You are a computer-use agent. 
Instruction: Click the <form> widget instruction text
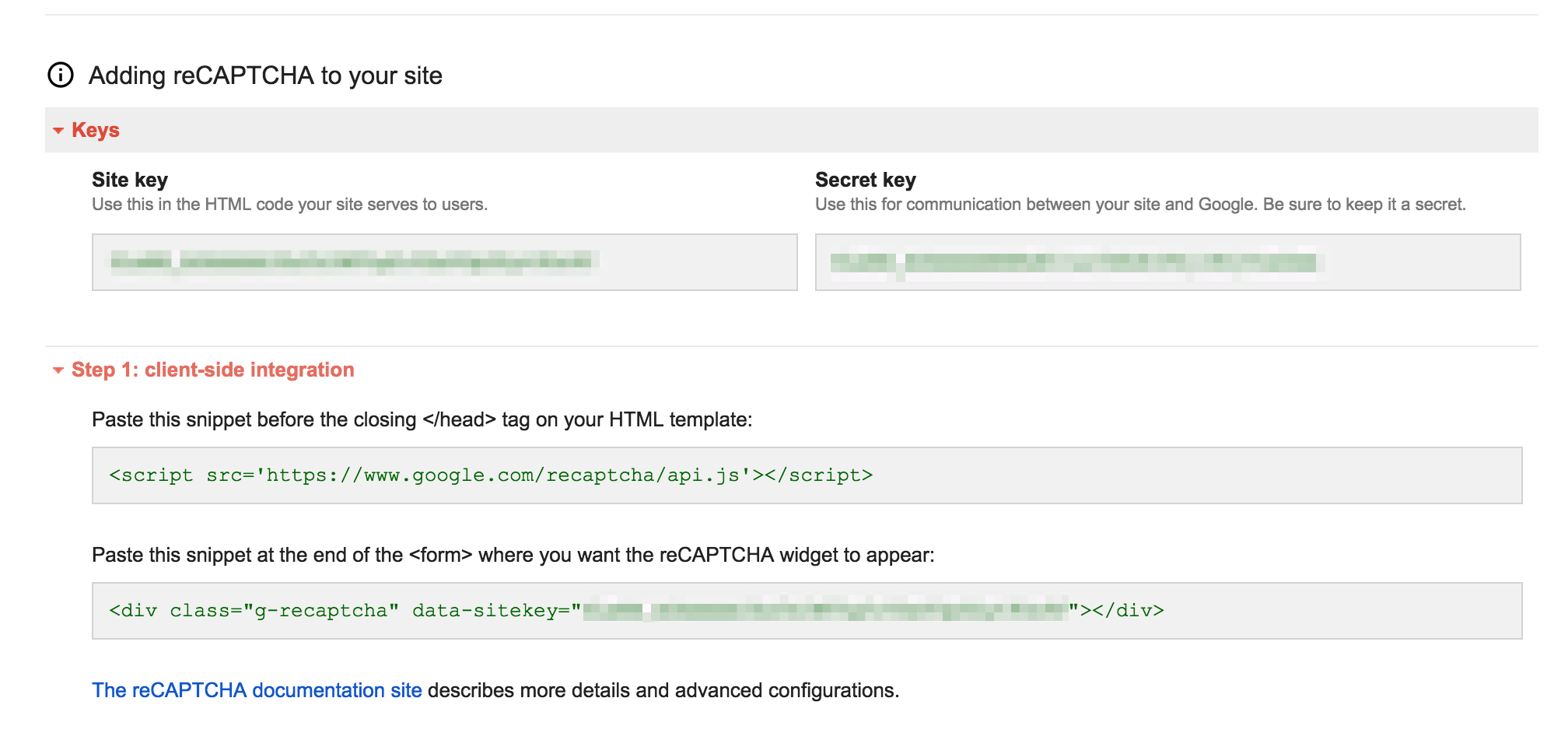513,555
